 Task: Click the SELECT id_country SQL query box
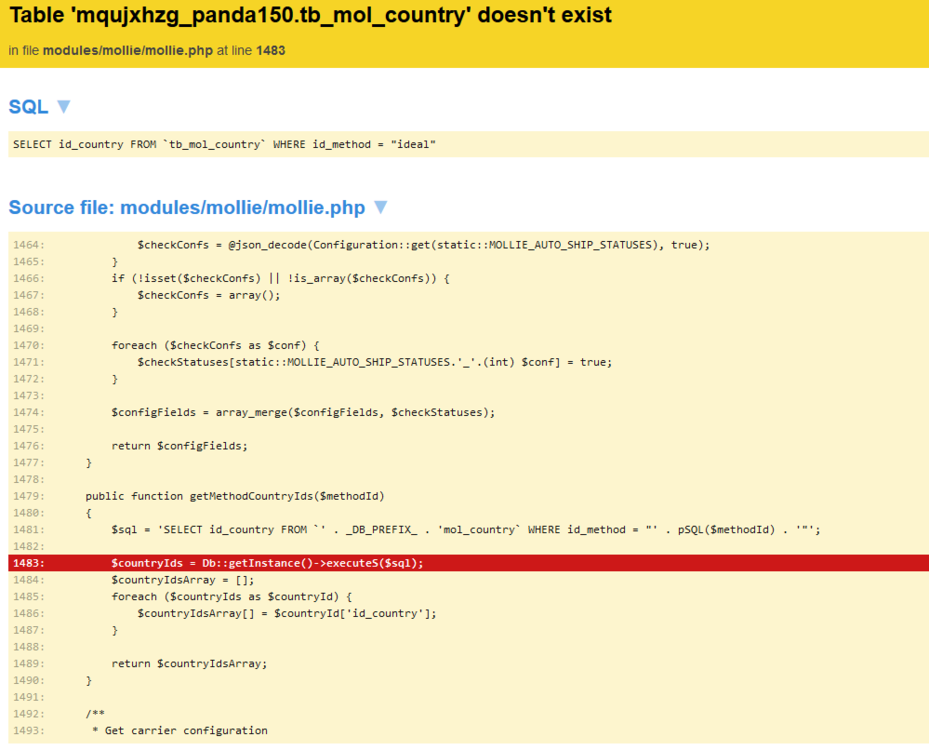[x=225, y=144]
